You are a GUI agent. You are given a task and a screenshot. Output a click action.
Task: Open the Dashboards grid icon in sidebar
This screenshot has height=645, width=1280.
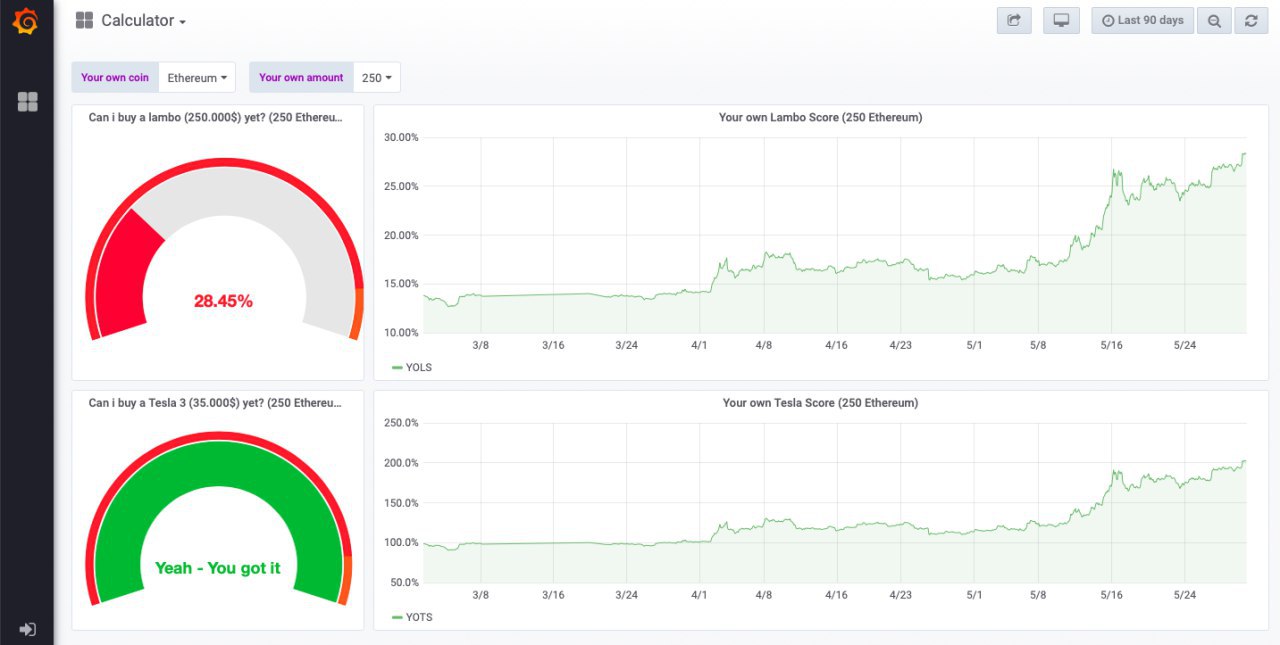[x=28, y=102]
